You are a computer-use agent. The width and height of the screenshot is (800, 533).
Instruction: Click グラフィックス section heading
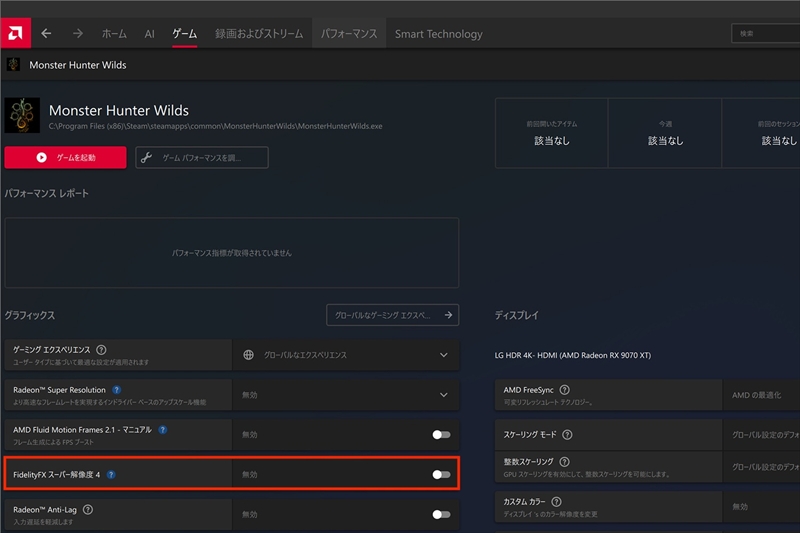[x=30, y=315]
